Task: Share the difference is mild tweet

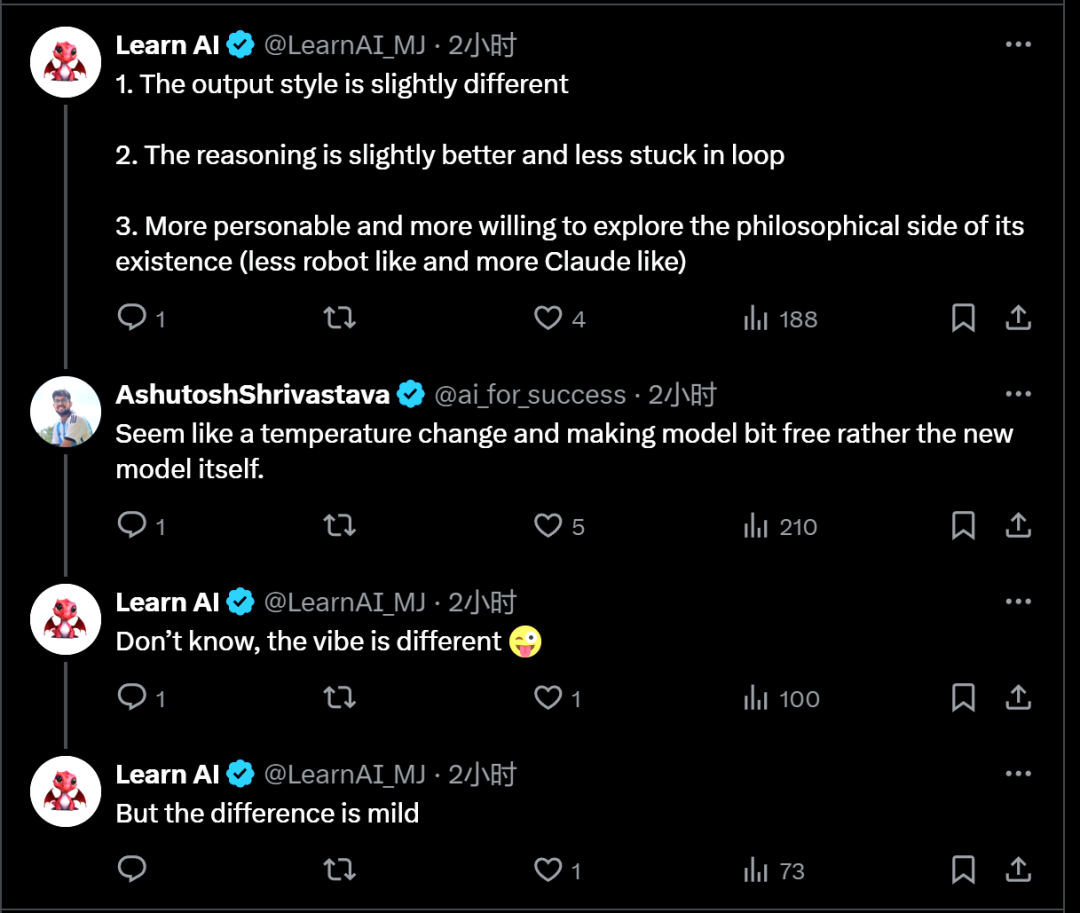Action: coord(1018,870)
